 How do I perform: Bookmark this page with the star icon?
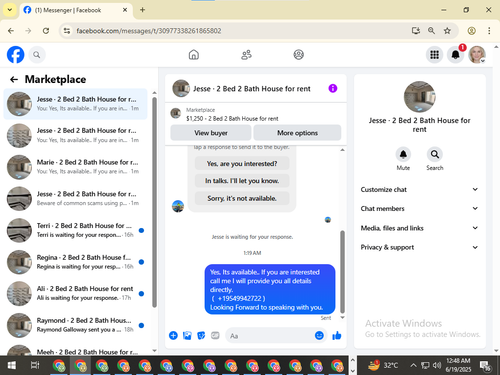(447, 31)
